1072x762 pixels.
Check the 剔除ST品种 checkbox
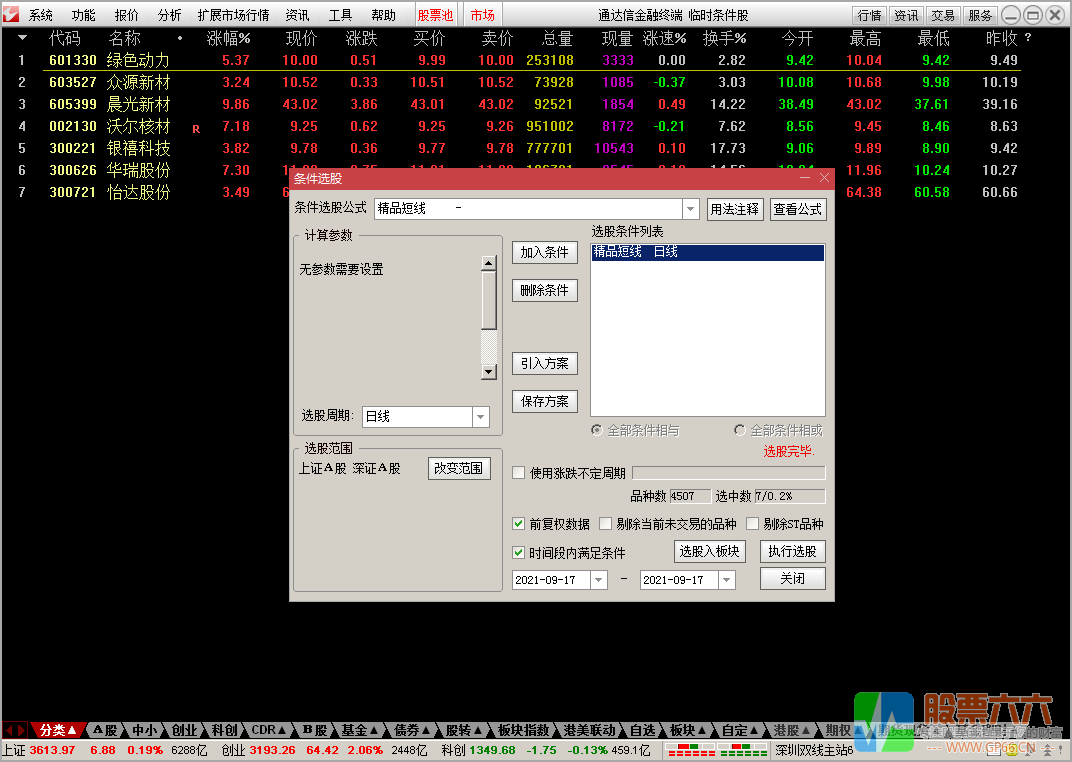(x=752, y=523)
